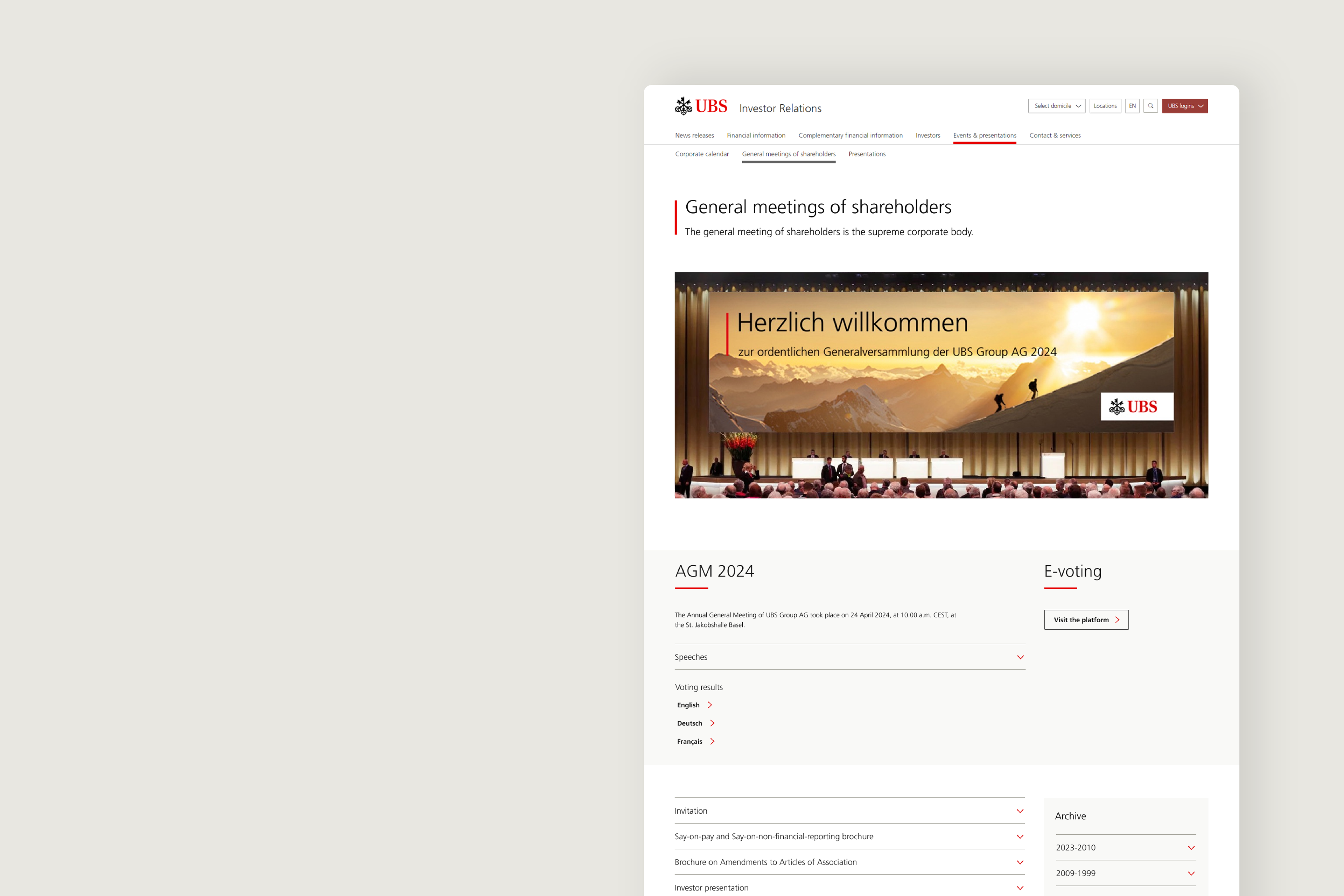Expand Brochure on Amendments to Articles
The image size is (1344, 896).
(1020, 862)
